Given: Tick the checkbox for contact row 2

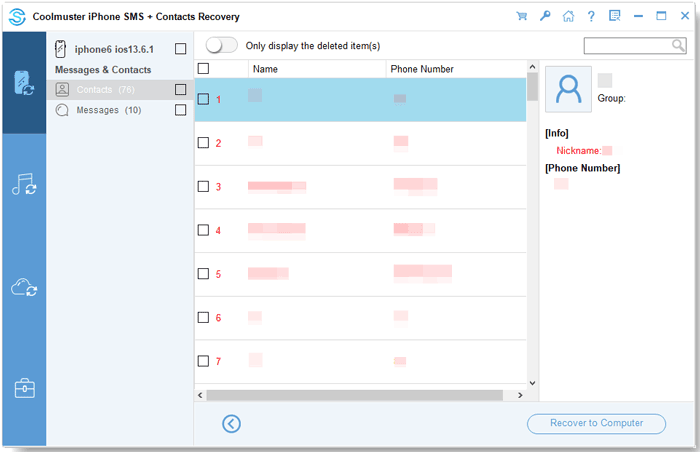Looking at the screenshot, I should tap(203, 142).
